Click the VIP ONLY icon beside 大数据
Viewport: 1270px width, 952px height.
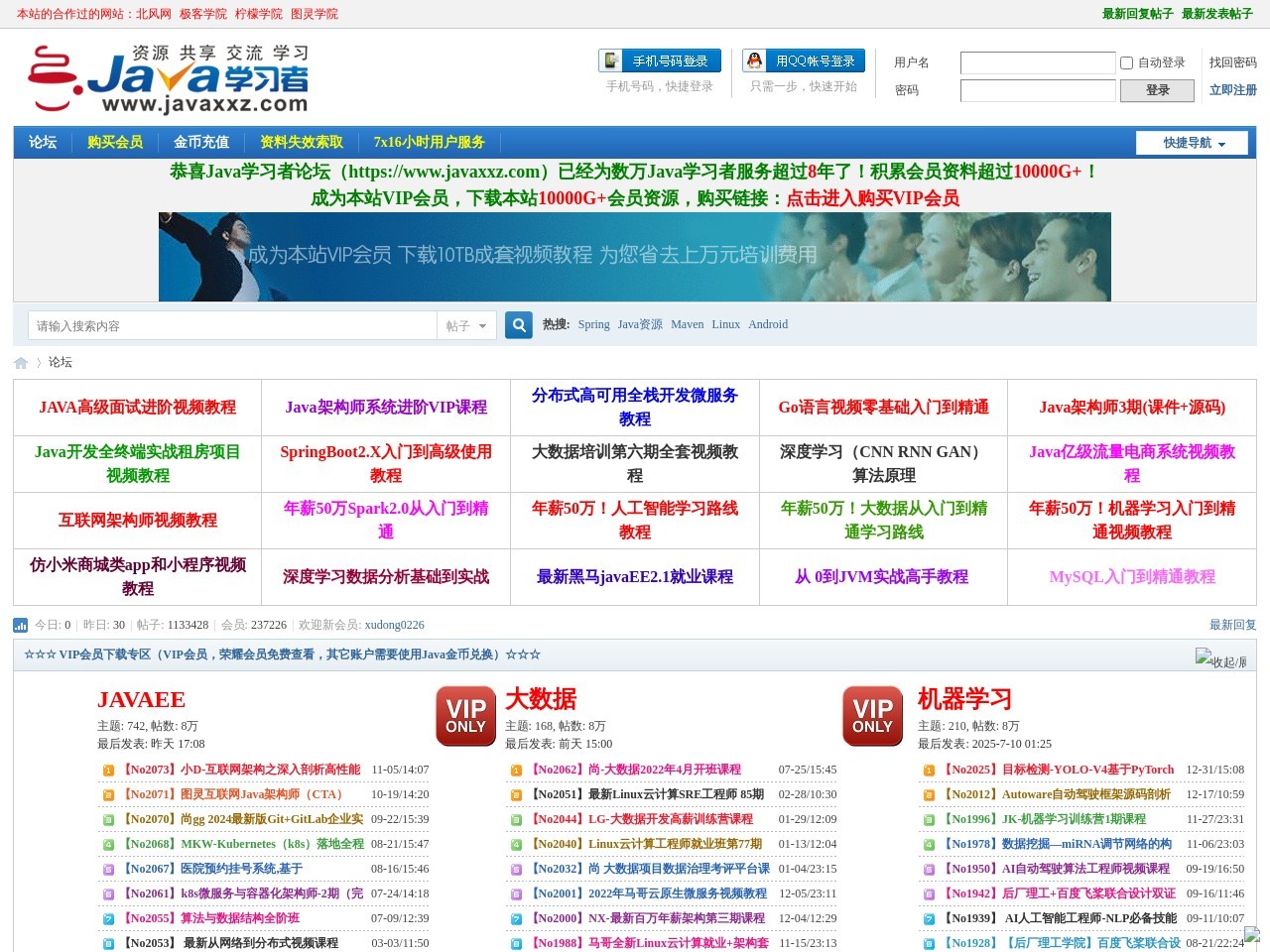[466, 716]
